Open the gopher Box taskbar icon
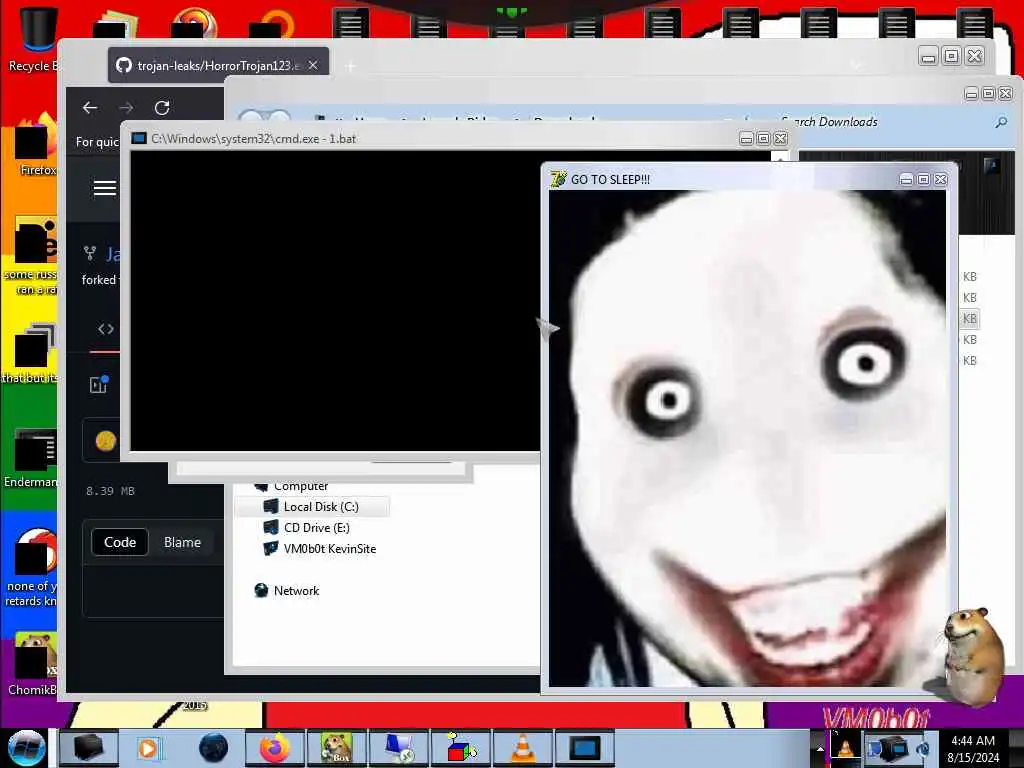Image resolution: width=1024 pixels, height=768 pixels. 336,748
